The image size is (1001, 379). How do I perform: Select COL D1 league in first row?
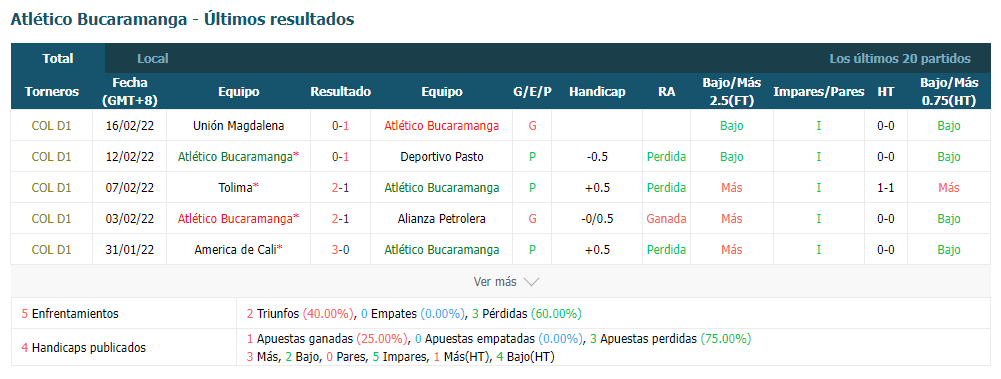pos(52,126)
